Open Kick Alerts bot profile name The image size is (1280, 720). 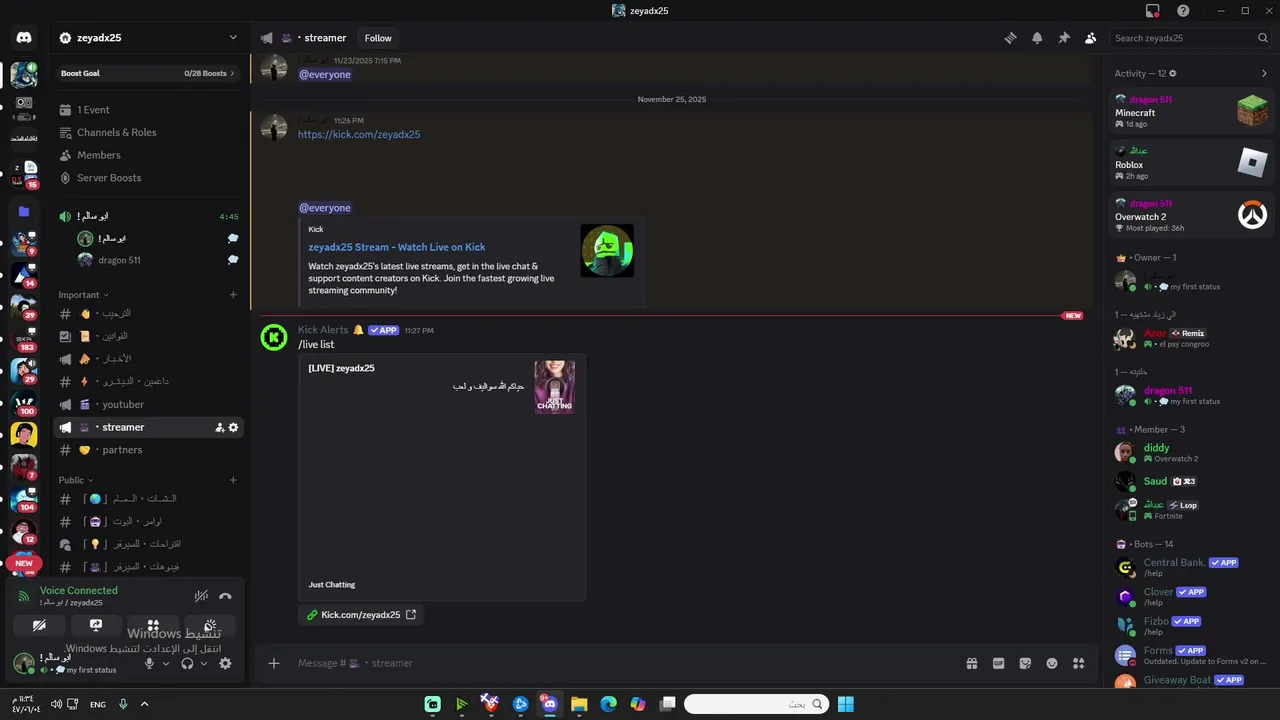pos(323,330)
